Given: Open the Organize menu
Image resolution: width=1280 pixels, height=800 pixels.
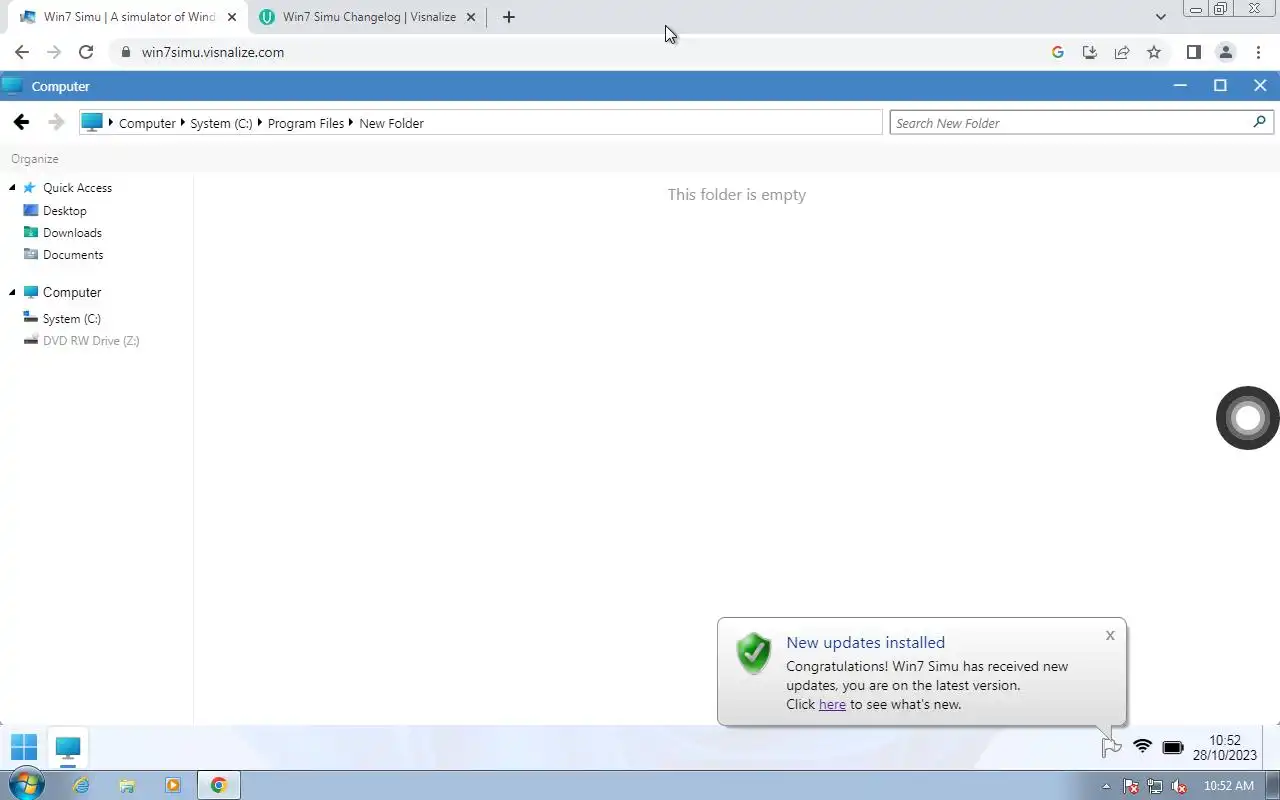Looking at the screenshot, I should (35, 158).
